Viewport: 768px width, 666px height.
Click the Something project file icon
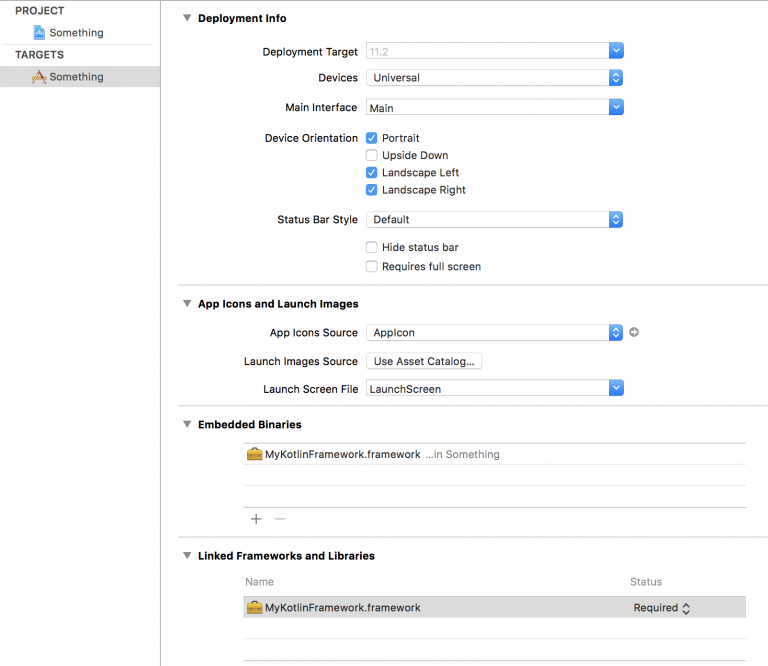click(x=39, y=32)
